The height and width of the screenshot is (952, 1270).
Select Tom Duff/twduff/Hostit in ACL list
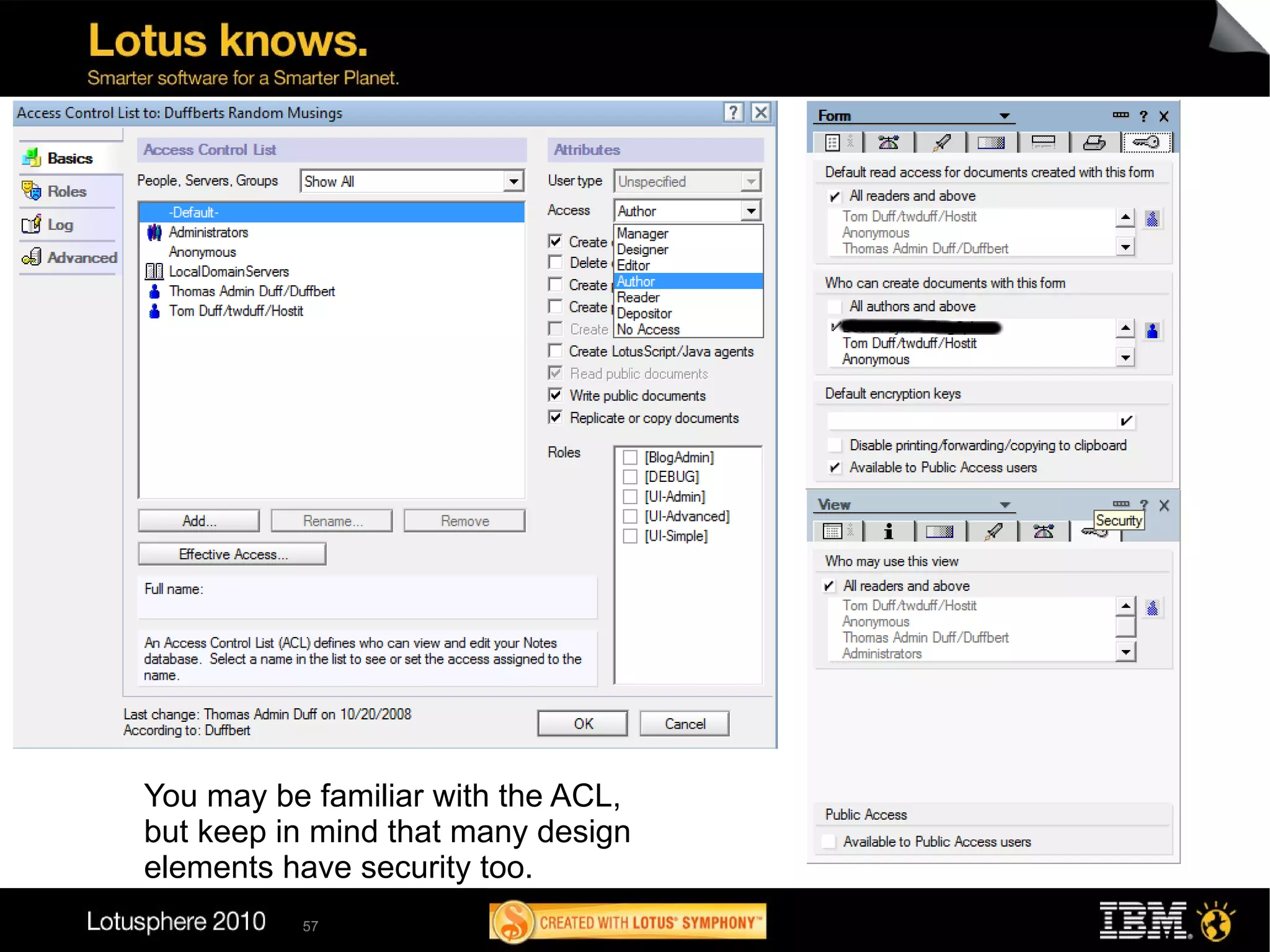pyautogui.click(x=236, y=311)
